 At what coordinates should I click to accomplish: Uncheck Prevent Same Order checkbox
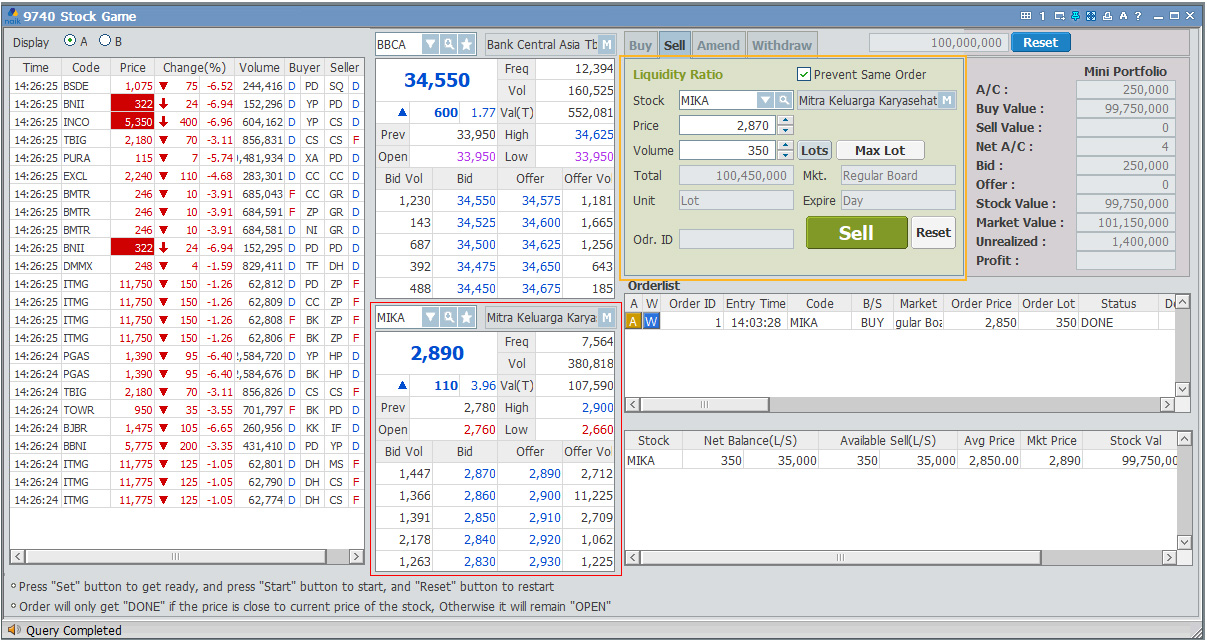pyautogui.click(x=804, y=74)
